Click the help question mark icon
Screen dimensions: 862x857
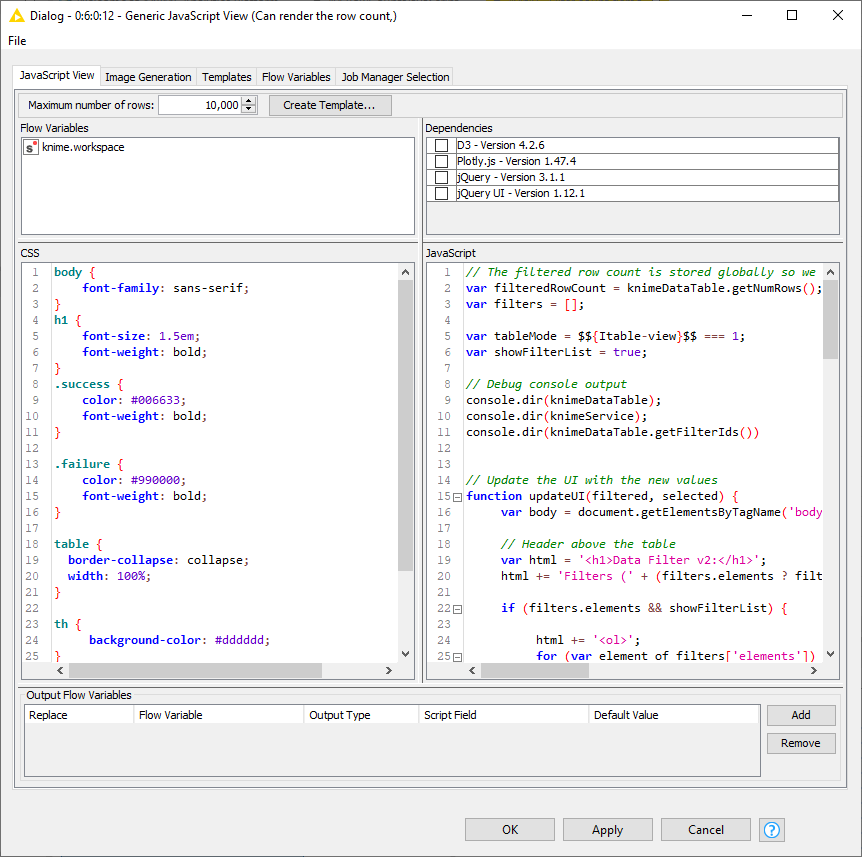[772, 829]
